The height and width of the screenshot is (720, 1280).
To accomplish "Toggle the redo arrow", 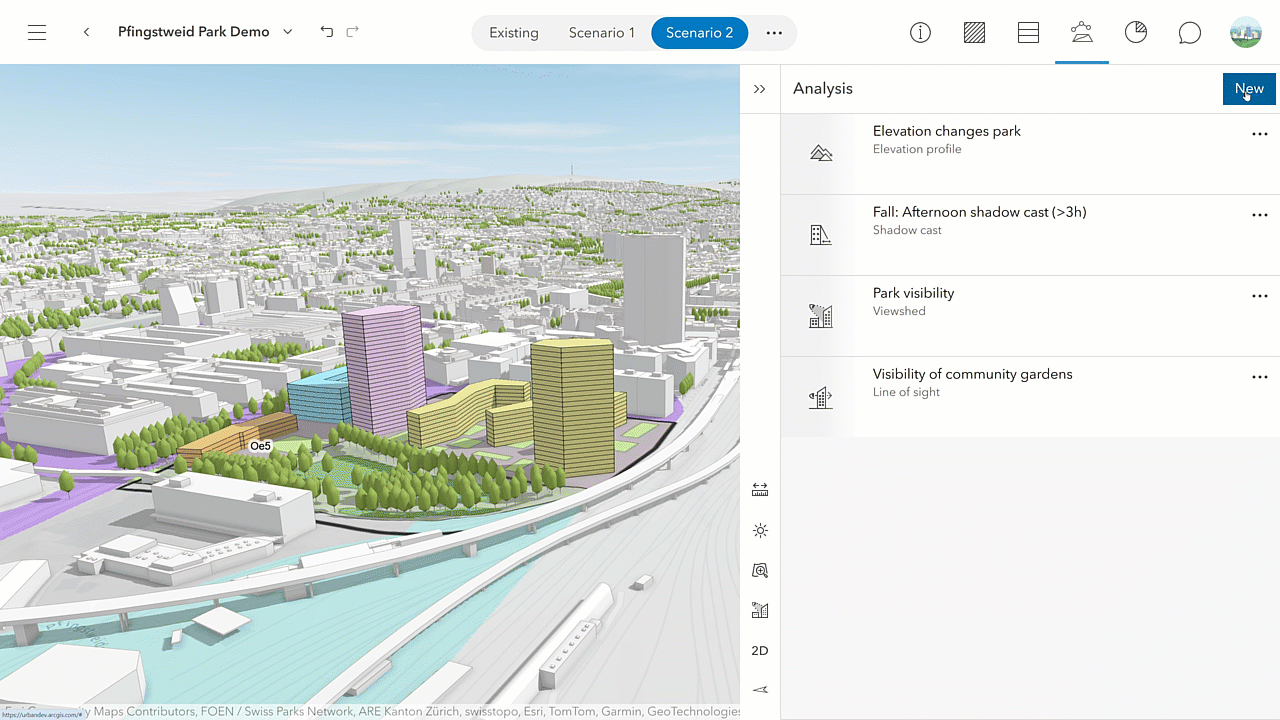I will point(352,31).
